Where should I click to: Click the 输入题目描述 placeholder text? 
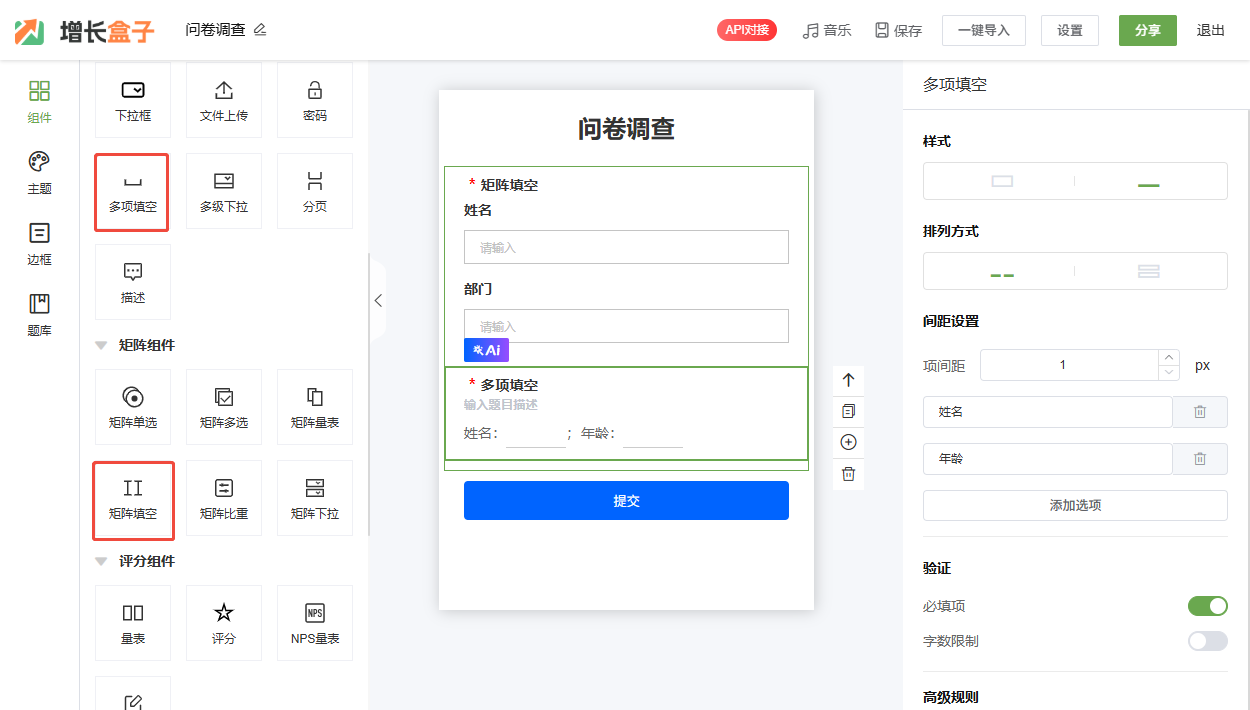(x=501, y=405)
